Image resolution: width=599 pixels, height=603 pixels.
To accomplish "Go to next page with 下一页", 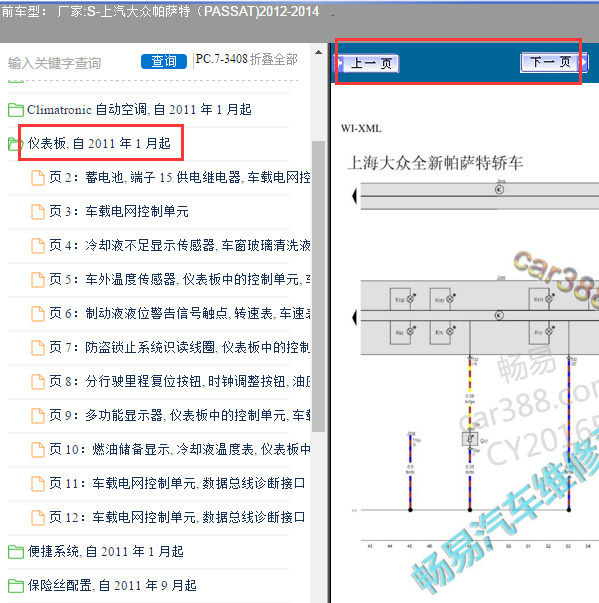I will (x=554, y=62).
